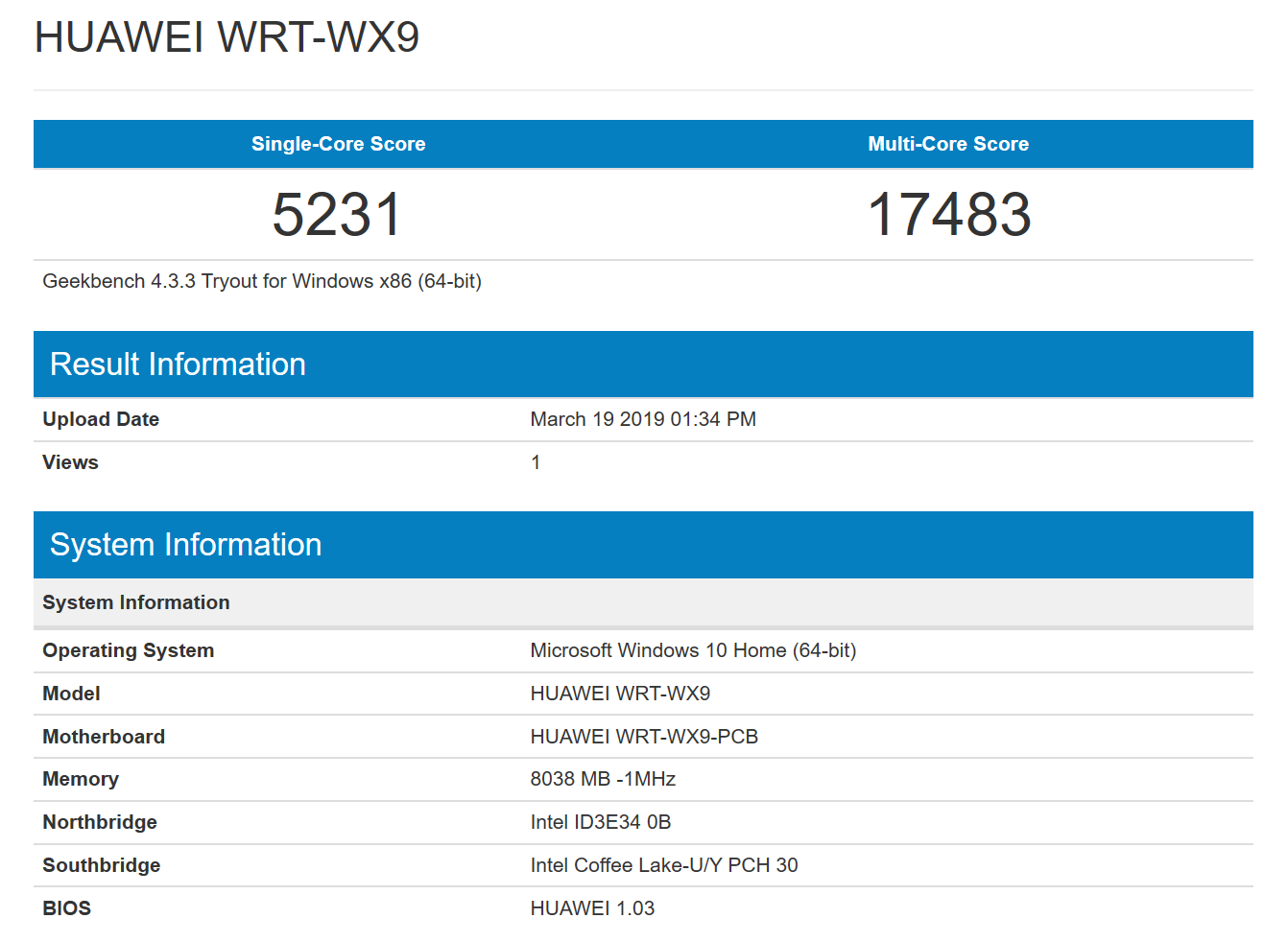Click the Views row label
1288x942 pixels.
click(70, 462)
